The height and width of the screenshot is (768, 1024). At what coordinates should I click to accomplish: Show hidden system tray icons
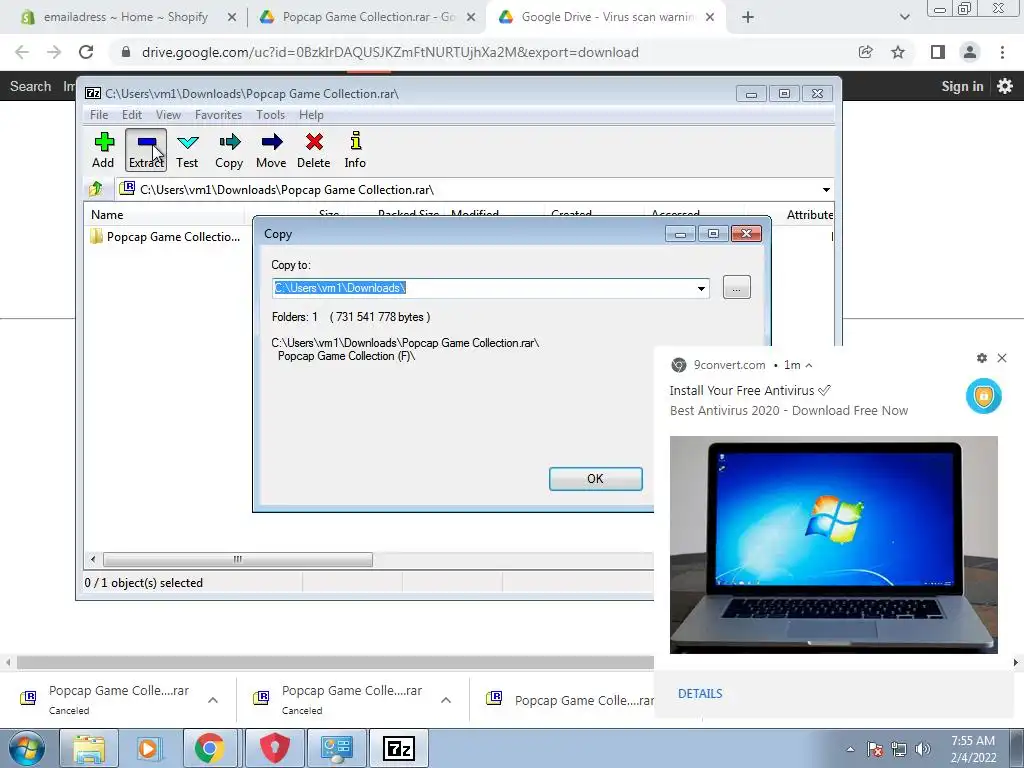[850, 749]
